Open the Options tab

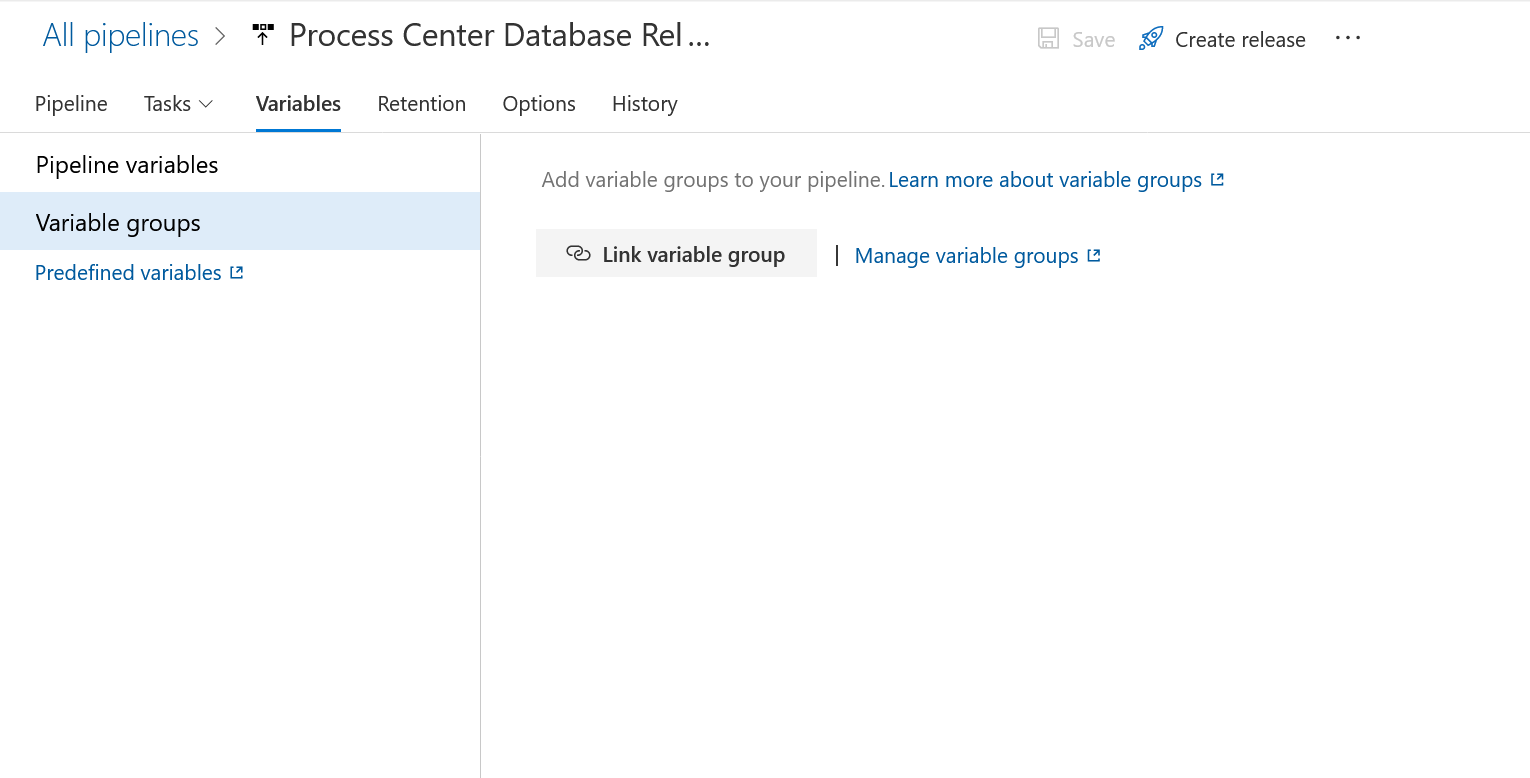coord(539,104)
